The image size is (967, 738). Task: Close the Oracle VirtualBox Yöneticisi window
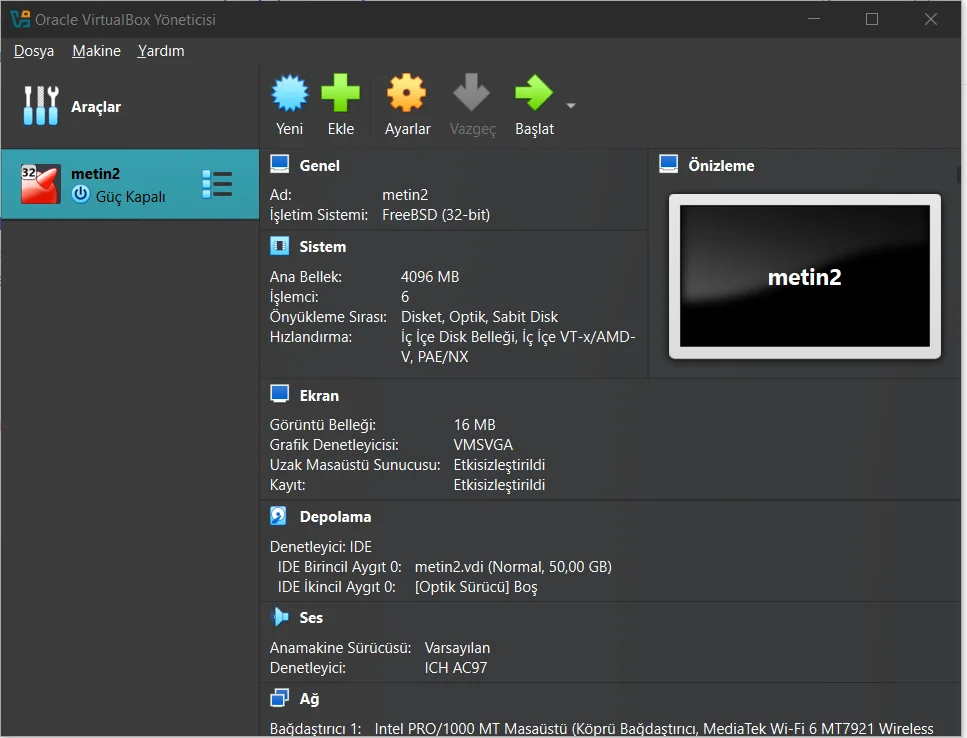931,19
